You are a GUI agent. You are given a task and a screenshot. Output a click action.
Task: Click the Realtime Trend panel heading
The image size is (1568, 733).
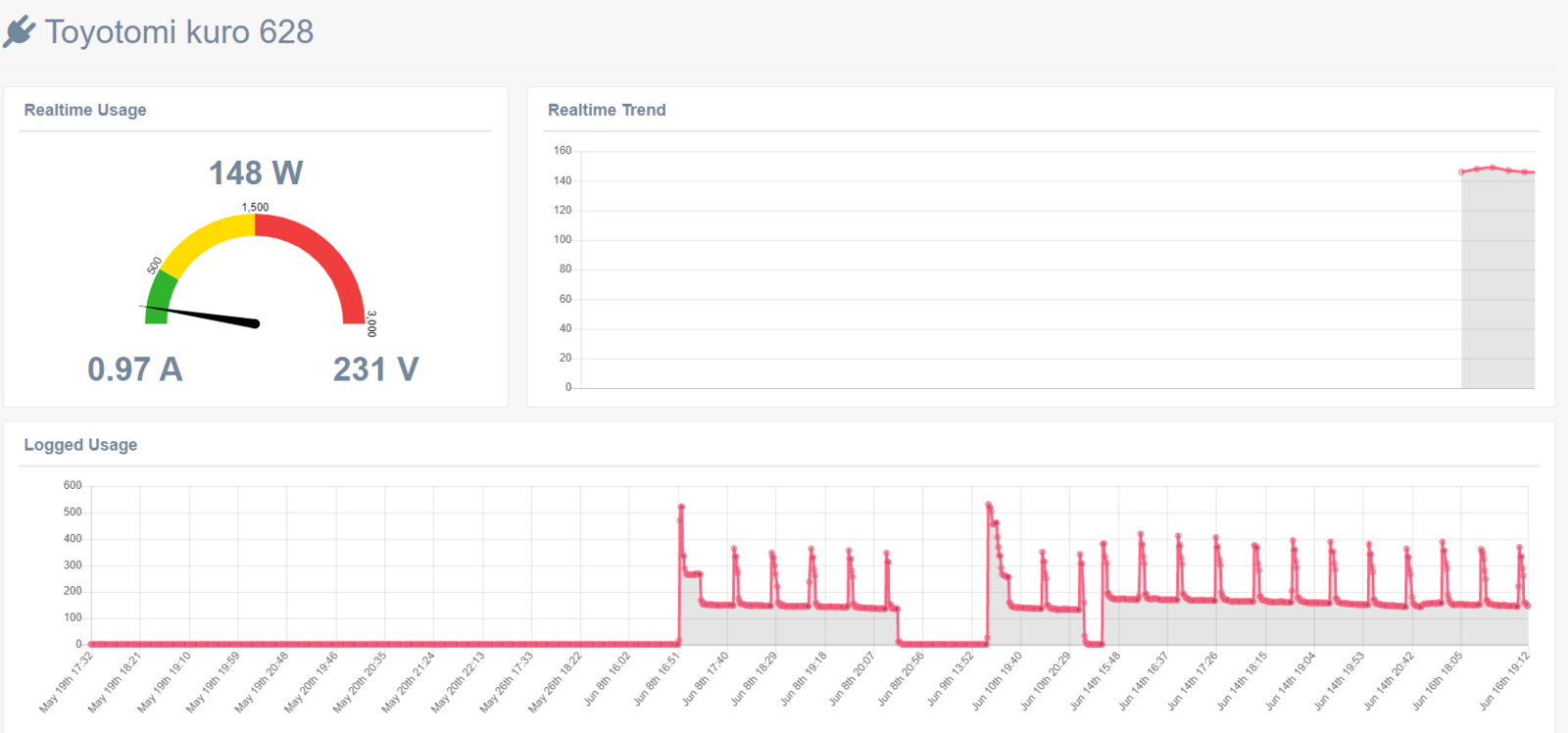[607, 110]
